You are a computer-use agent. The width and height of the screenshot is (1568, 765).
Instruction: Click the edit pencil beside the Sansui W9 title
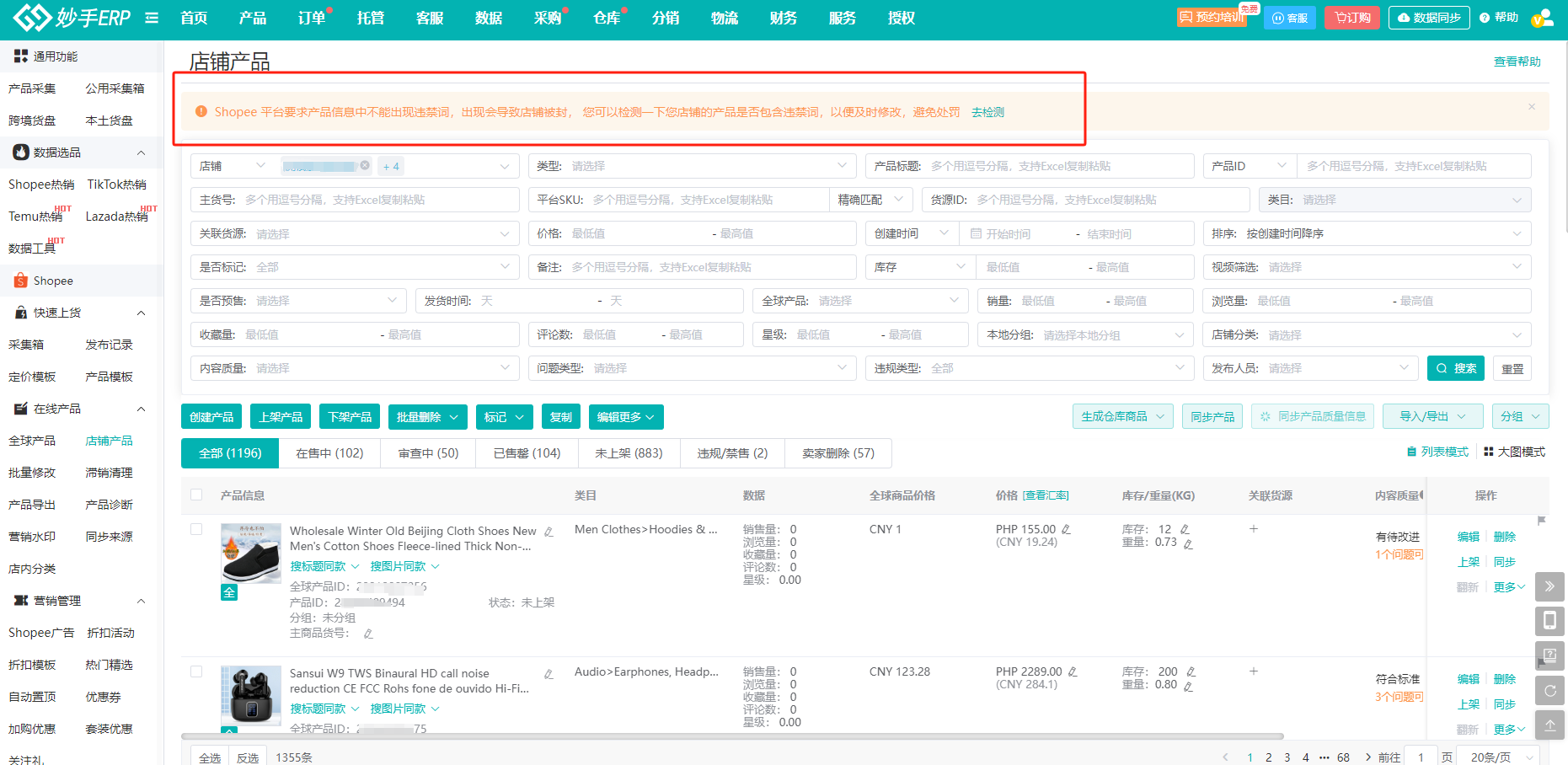click(549, 674)
